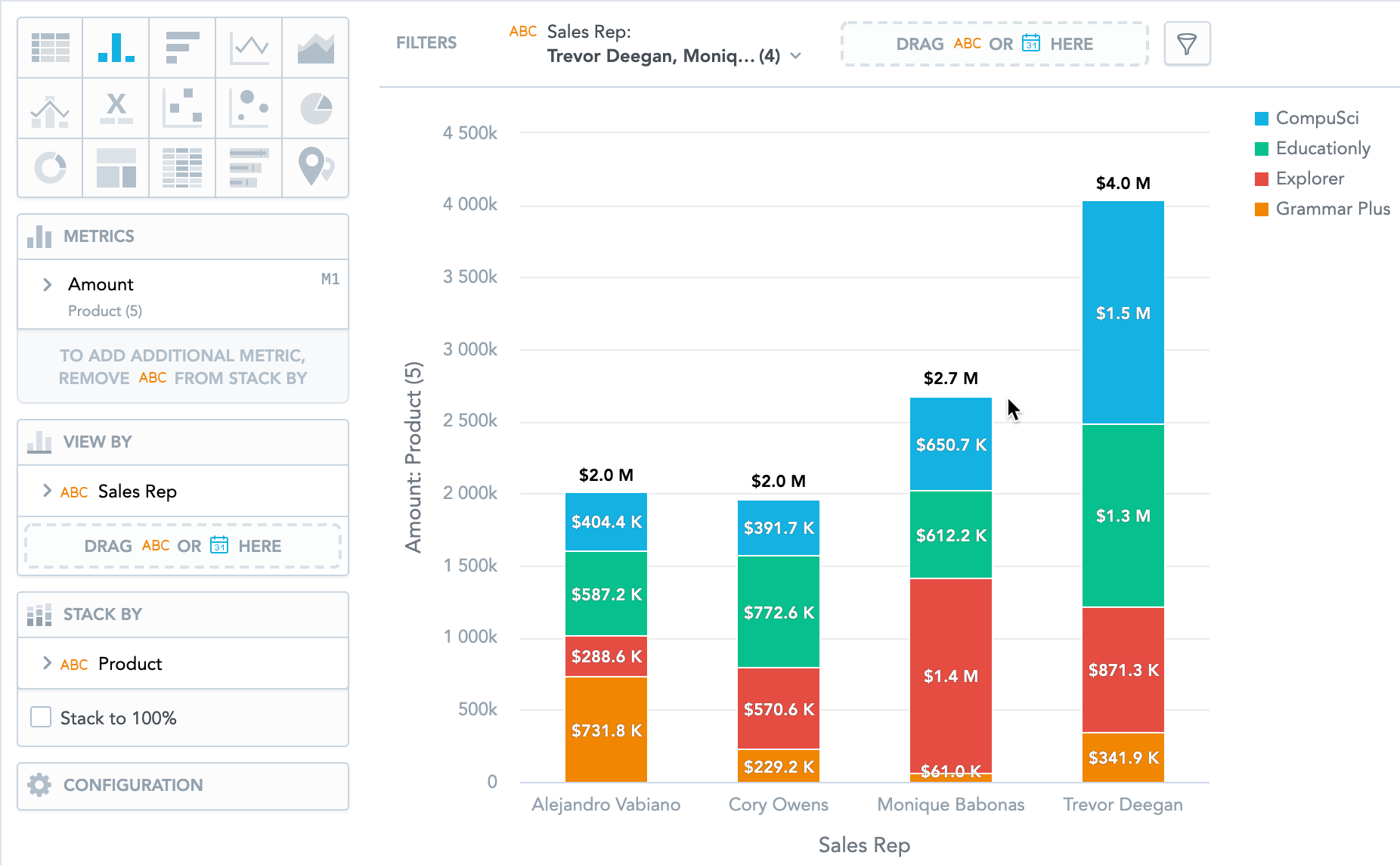Image resolution: width=1400 pixels, height=865 pixels.
Task: Select the Geo pushpin map visualization type
Action: tap(315, 167)
